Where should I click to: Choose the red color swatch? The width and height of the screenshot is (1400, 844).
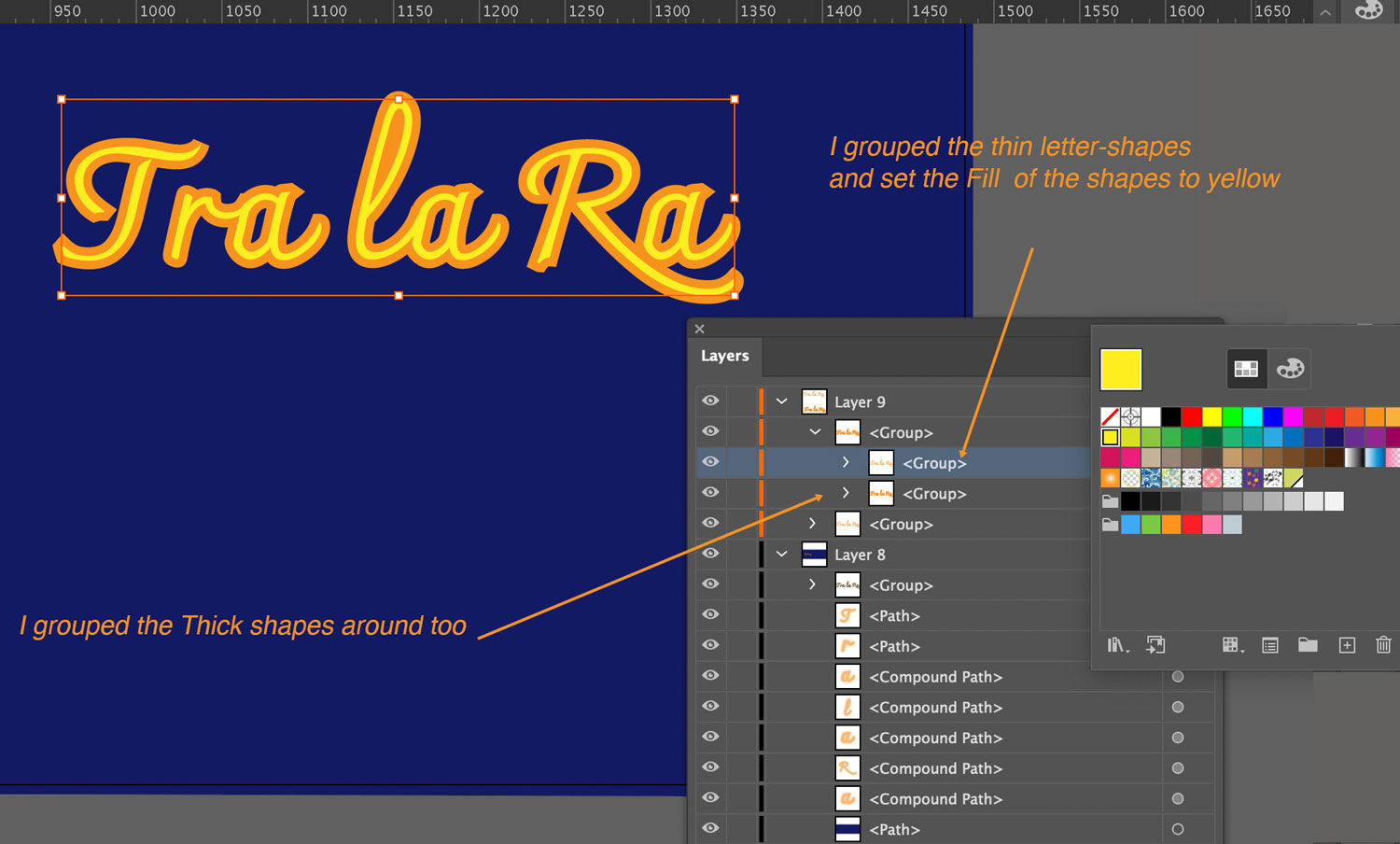[1192, 416]
